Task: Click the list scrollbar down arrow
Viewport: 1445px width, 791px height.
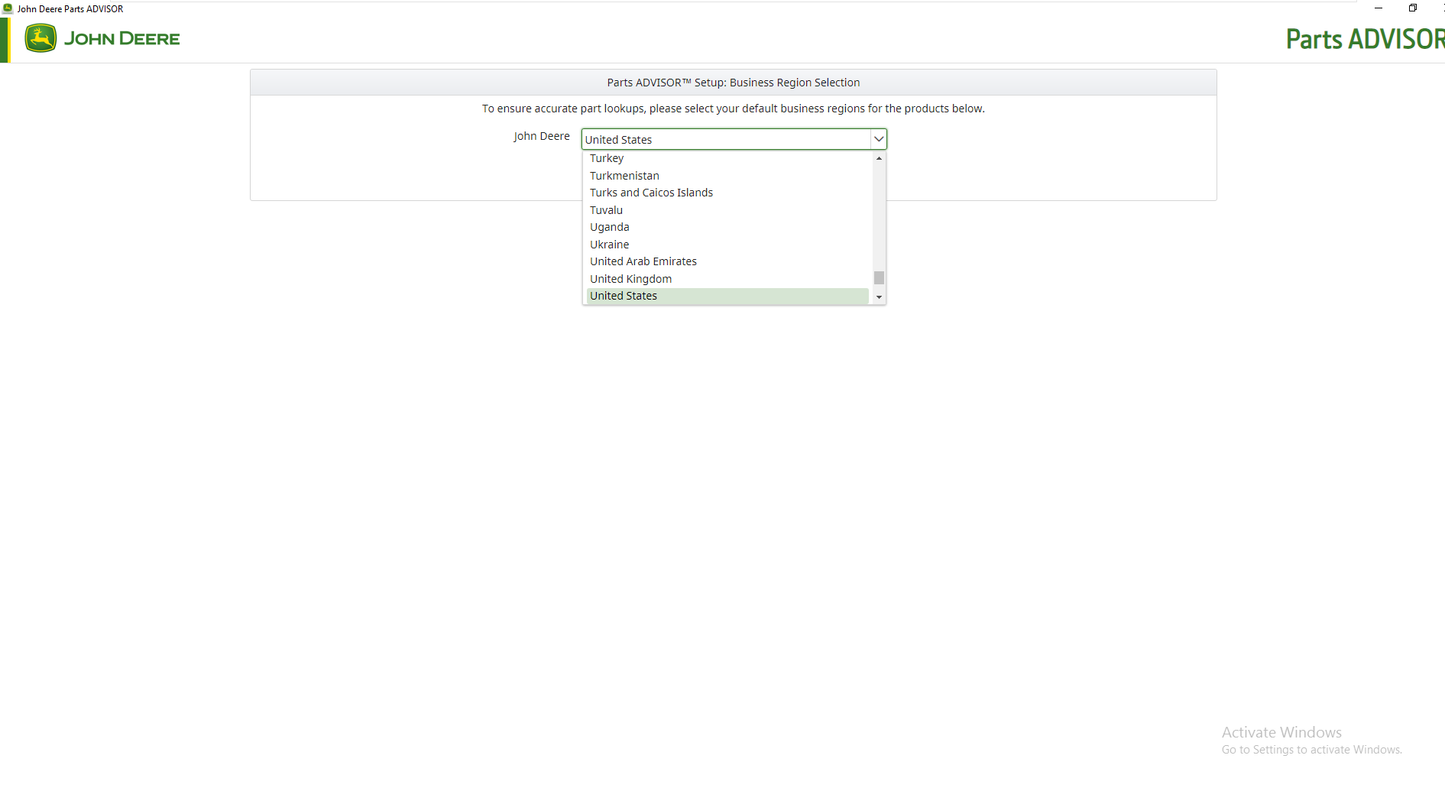Action: pyautogui.click(x=879, y=297)
